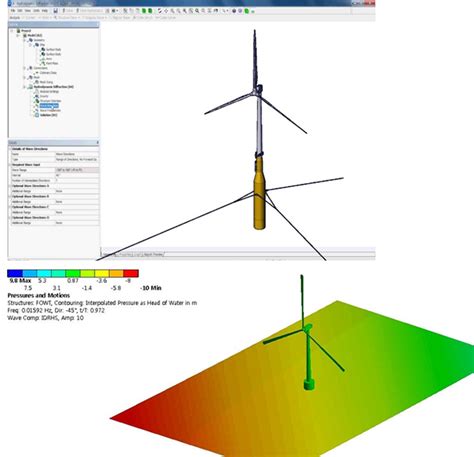
Task: Pin the Details panel using pin icon
Action: [97, 143]
